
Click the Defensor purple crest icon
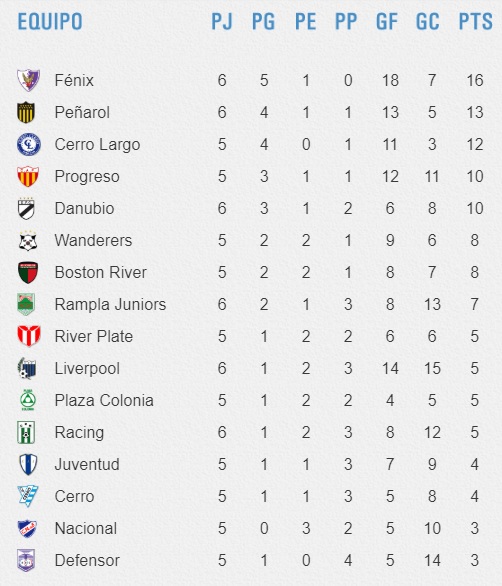[26, 560]
